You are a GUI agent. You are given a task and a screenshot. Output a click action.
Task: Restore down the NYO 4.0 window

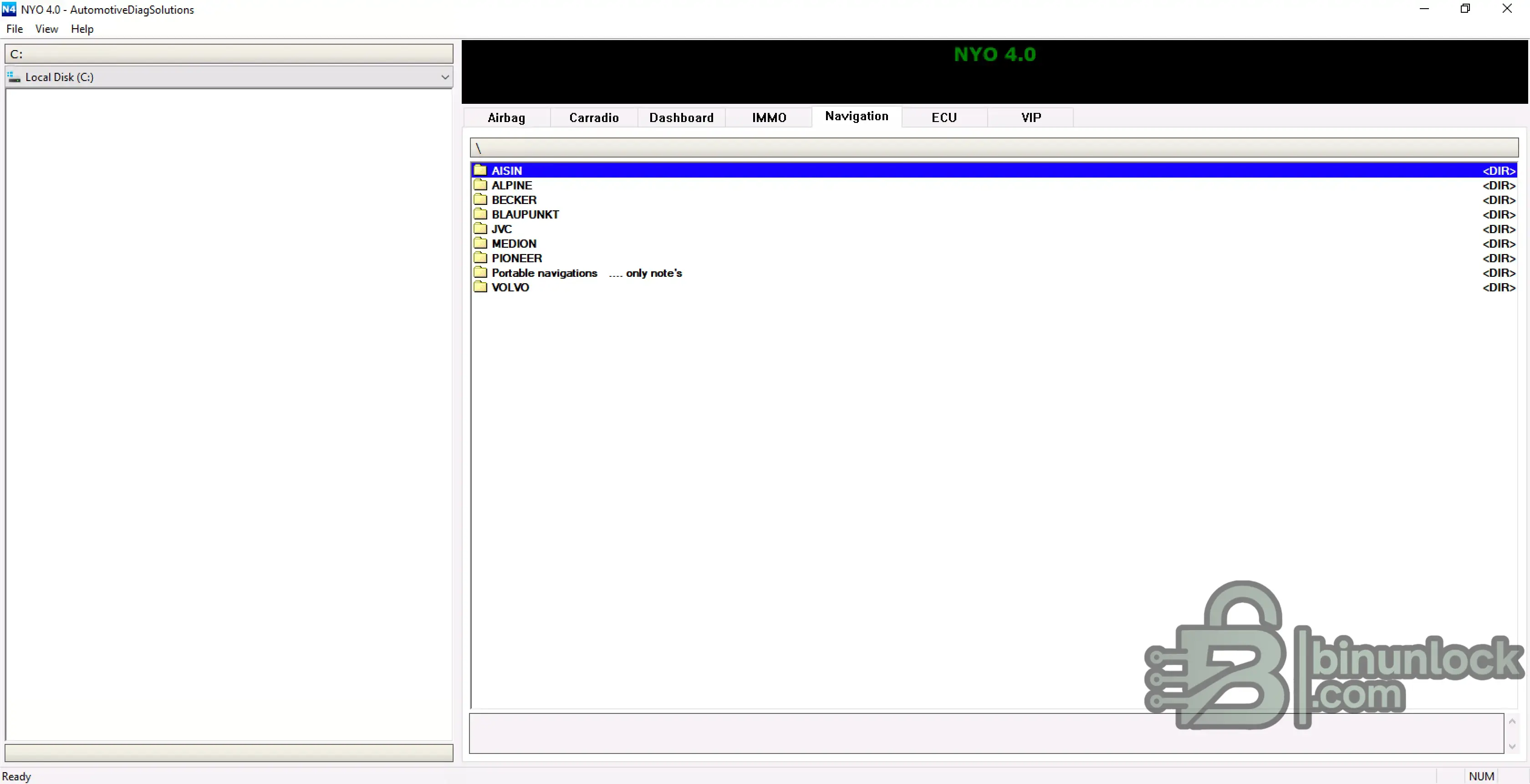tap(1465, 9)
